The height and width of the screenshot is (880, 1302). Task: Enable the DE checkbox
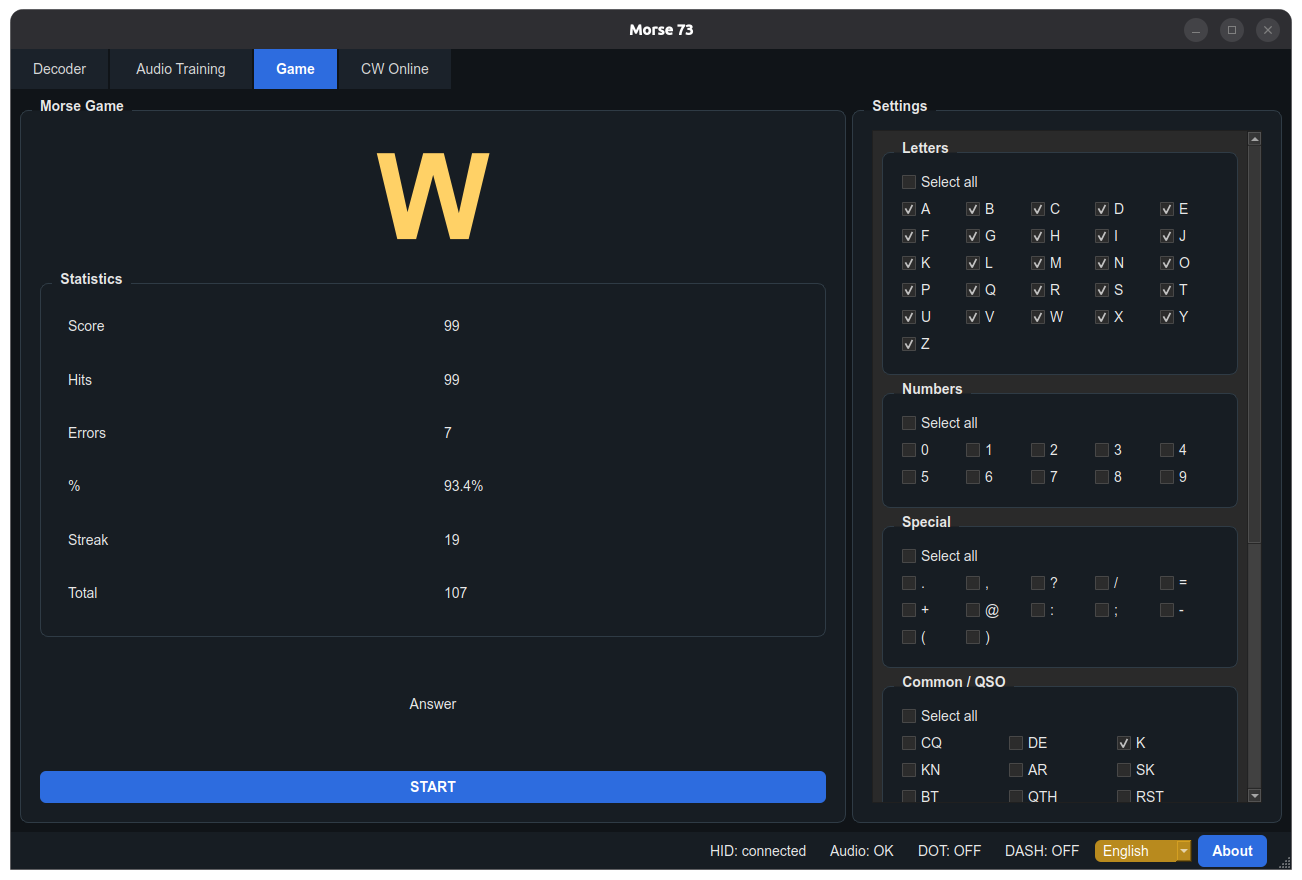1016,743
